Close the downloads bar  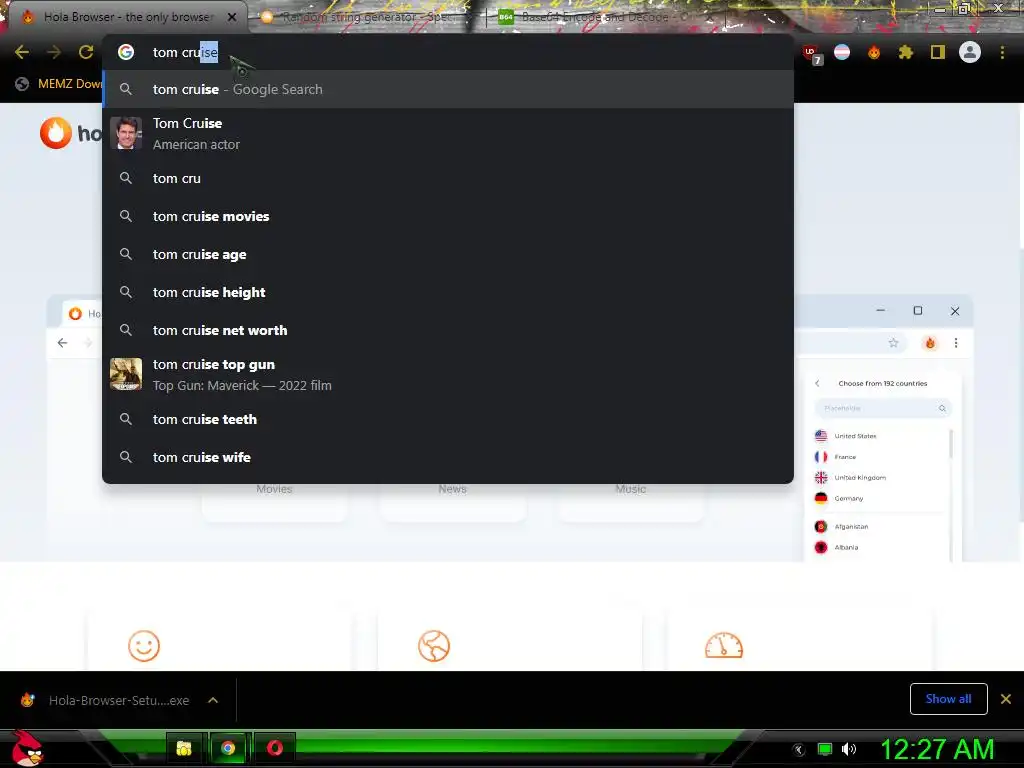pyautogui.click(x=1006, y=699)
